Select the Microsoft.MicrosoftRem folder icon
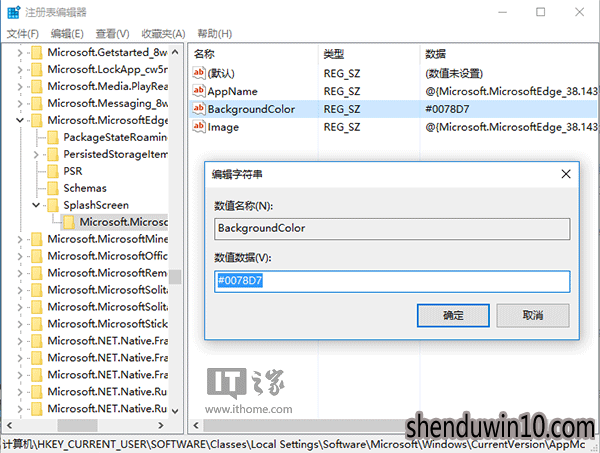 (37, 273)
